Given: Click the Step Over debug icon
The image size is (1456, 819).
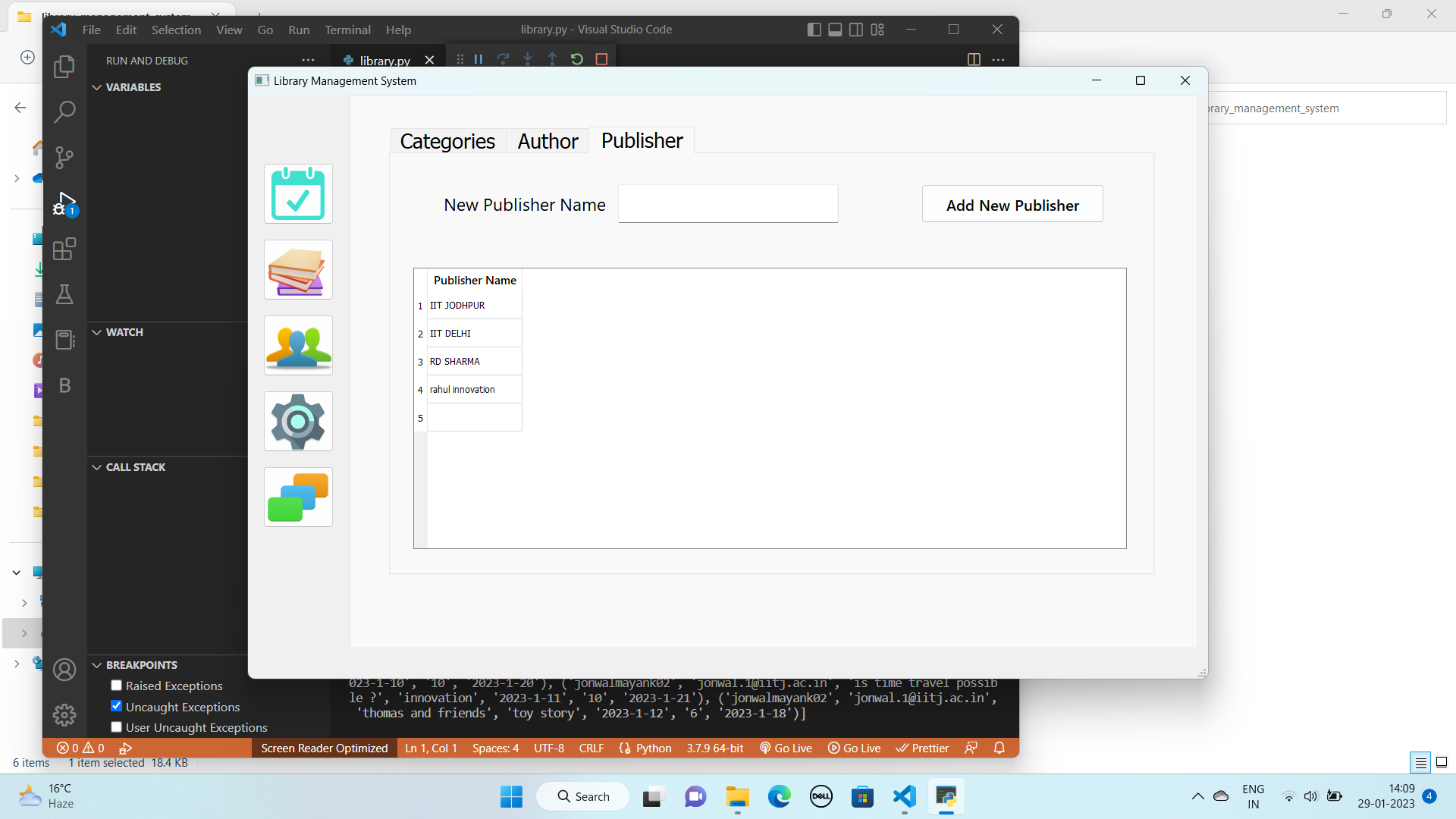Looking at the screenshot, I should click(503, 58).
